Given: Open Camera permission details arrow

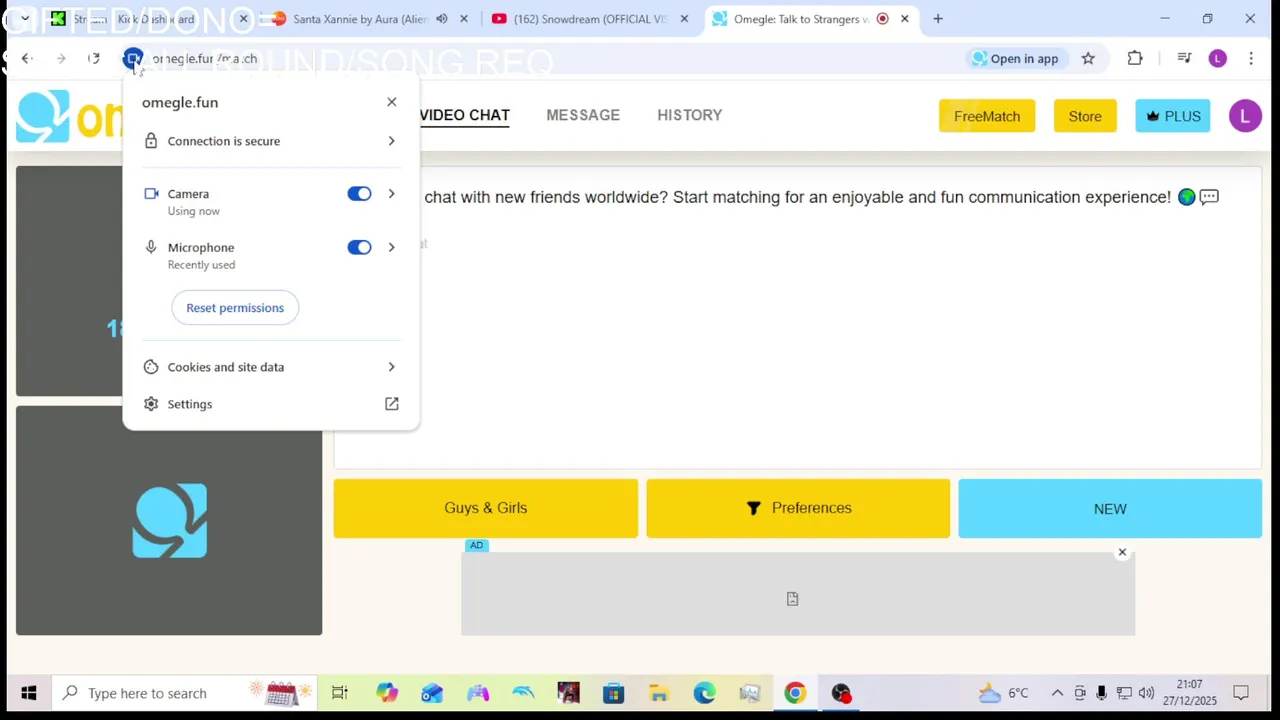Looking at the screenshot, I should click(x=391, y=194).
